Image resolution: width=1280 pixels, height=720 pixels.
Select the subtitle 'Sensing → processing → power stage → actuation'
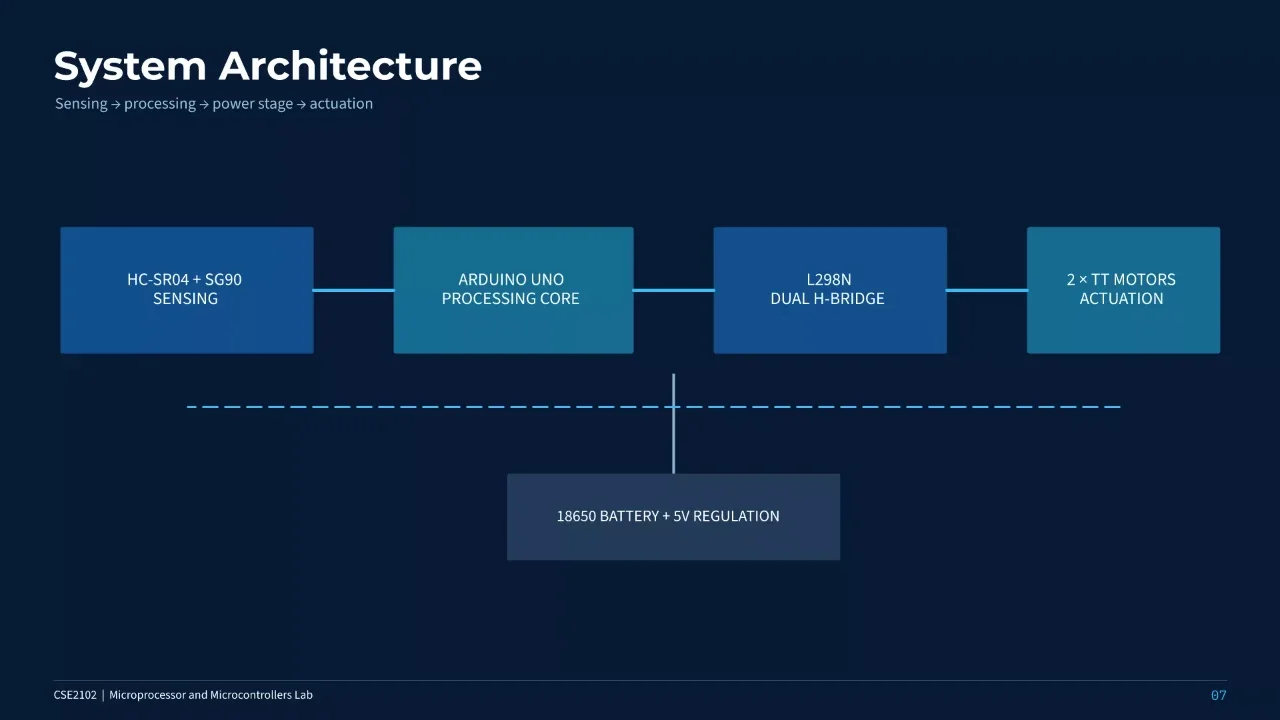[x=214, y=103]
